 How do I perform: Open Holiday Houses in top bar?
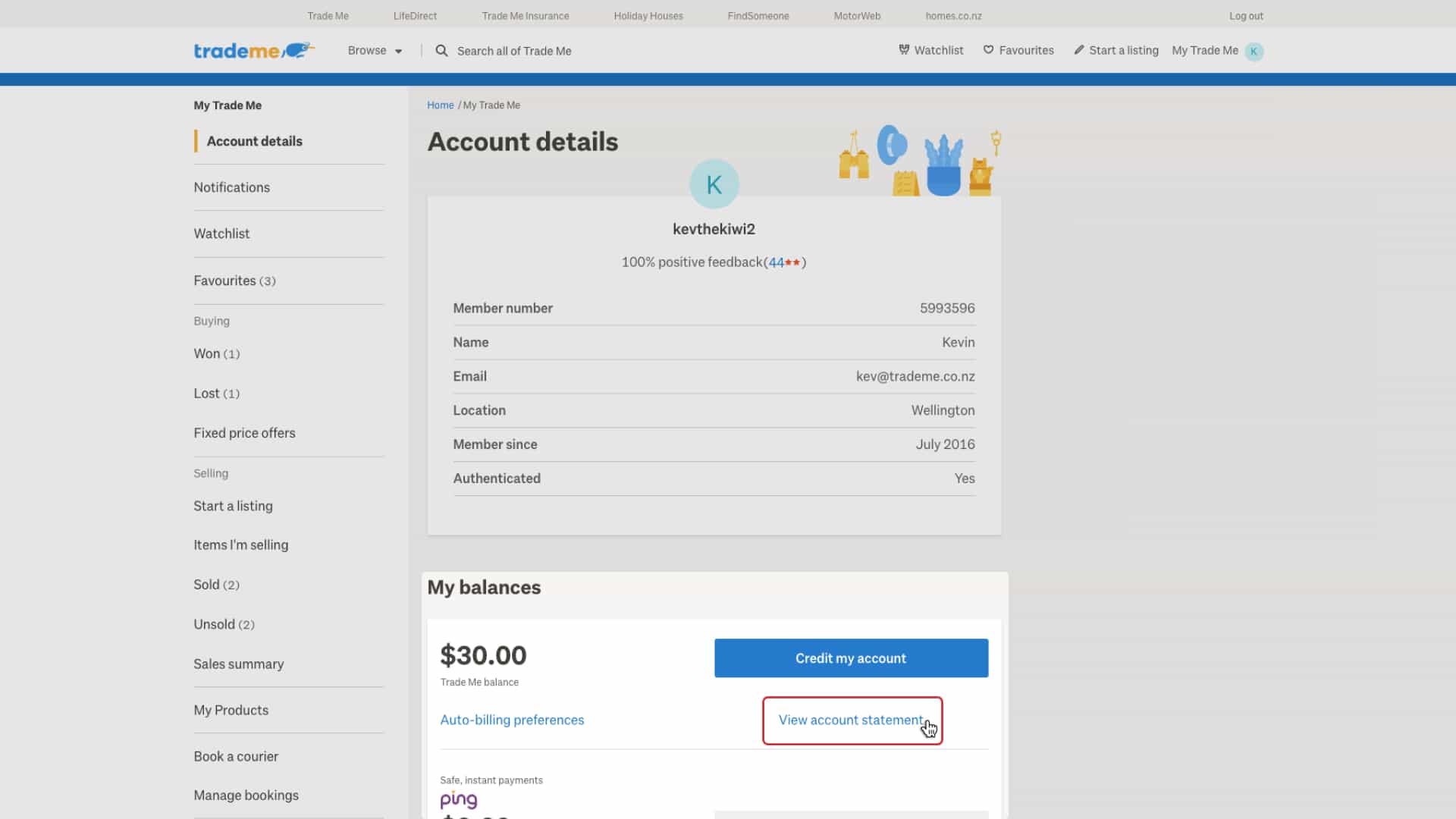pos(648,16)
